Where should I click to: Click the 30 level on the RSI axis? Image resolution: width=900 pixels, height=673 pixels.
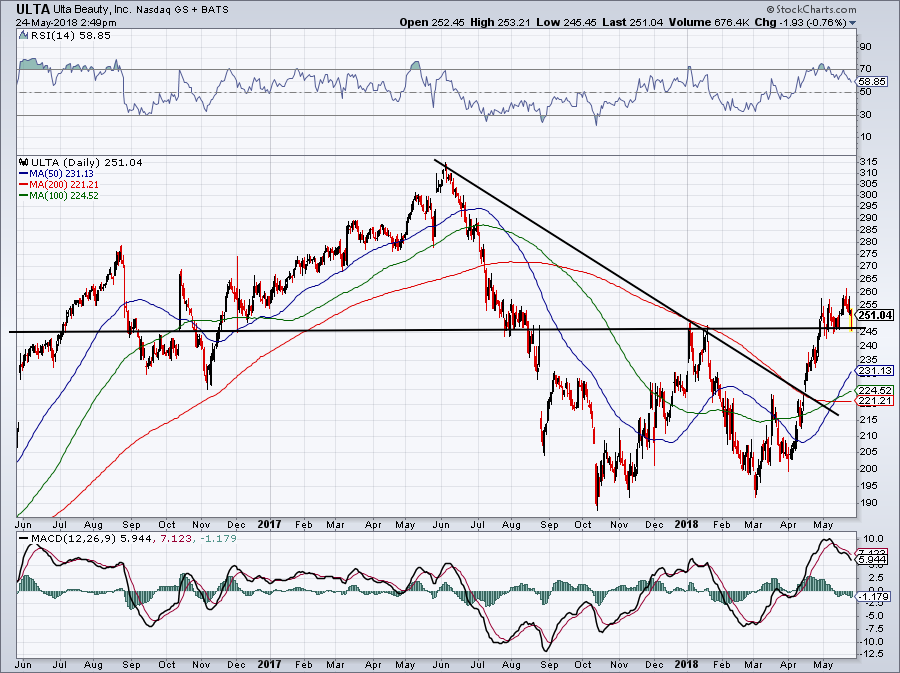[x=865, y=115]
